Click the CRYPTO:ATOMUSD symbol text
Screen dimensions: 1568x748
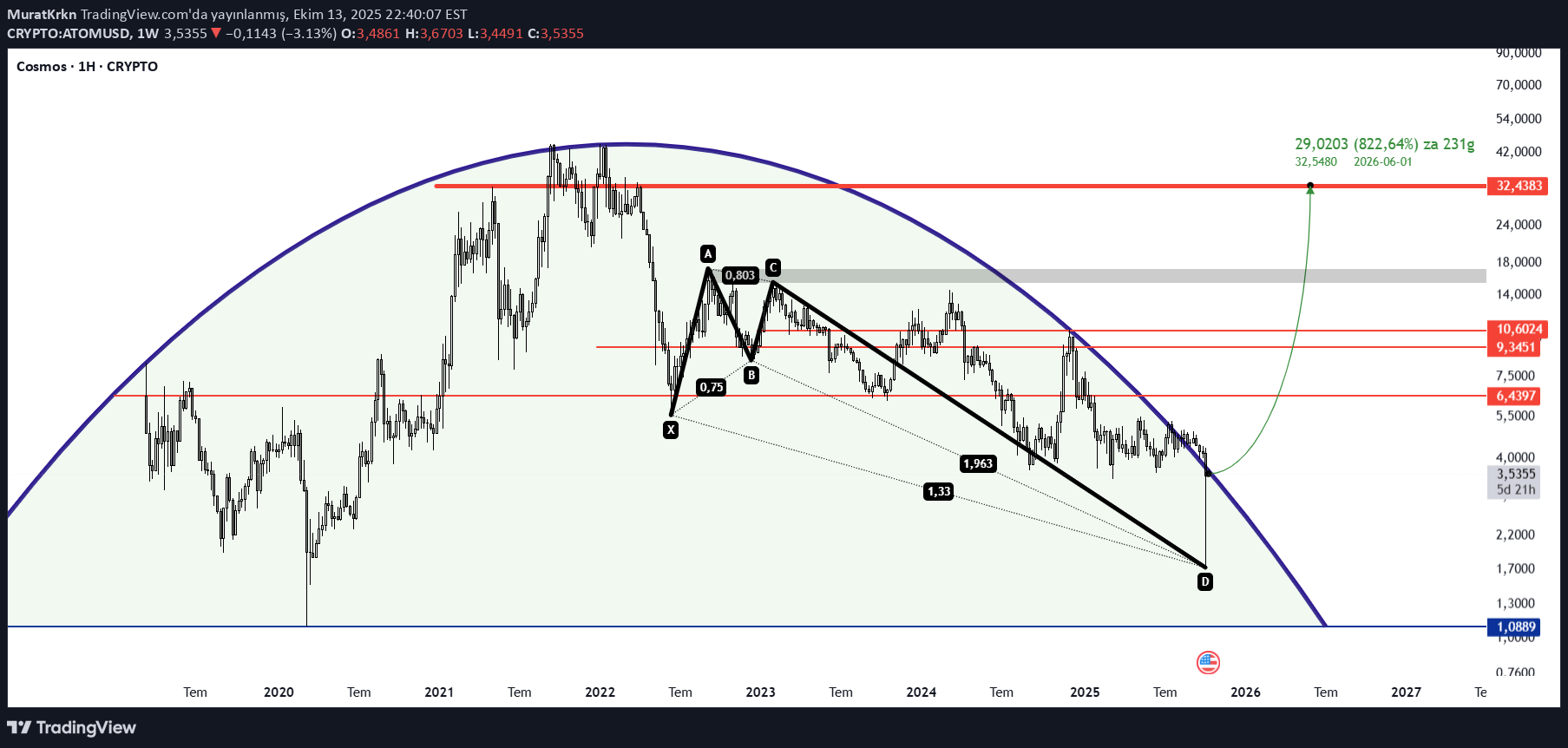pyautogui.click(x=69, y=34)
